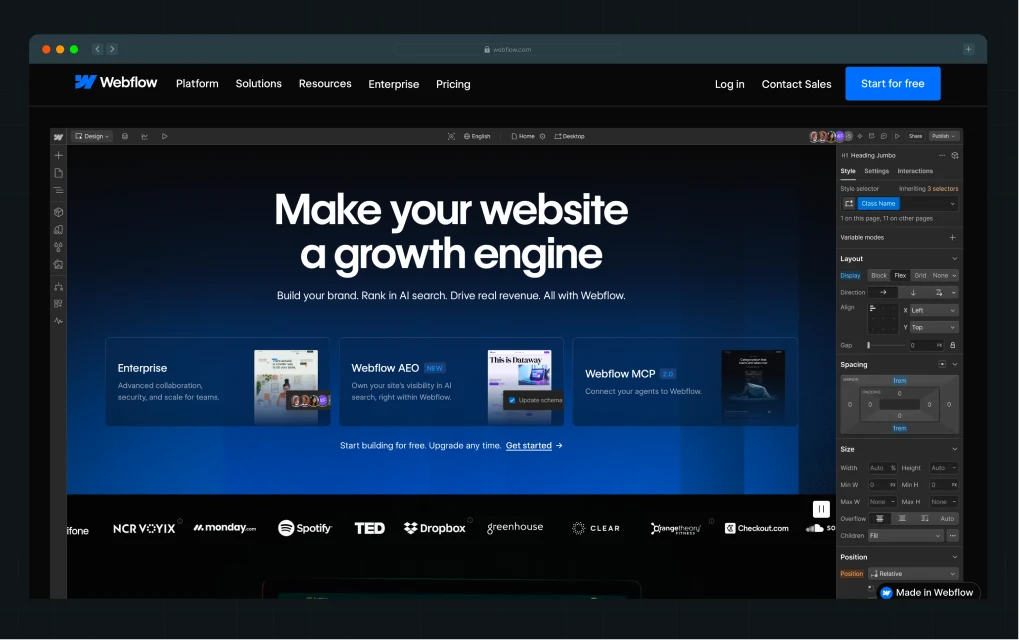Open the comments bubble icon in top bar
This screenshot has width=1019, height=640.
[x=884, y=136]
